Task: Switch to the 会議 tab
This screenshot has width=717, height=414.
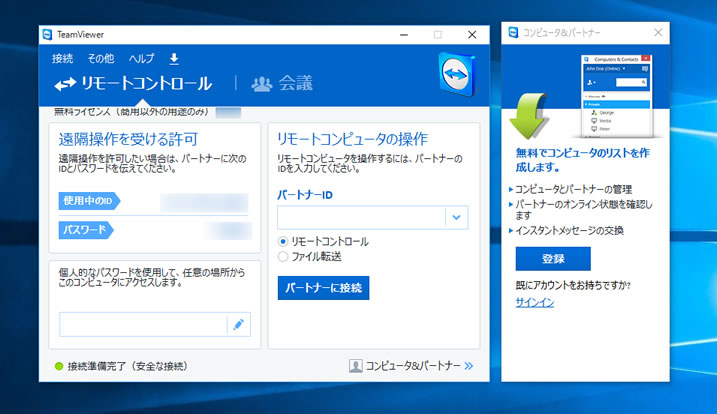Action: (282, 83)
